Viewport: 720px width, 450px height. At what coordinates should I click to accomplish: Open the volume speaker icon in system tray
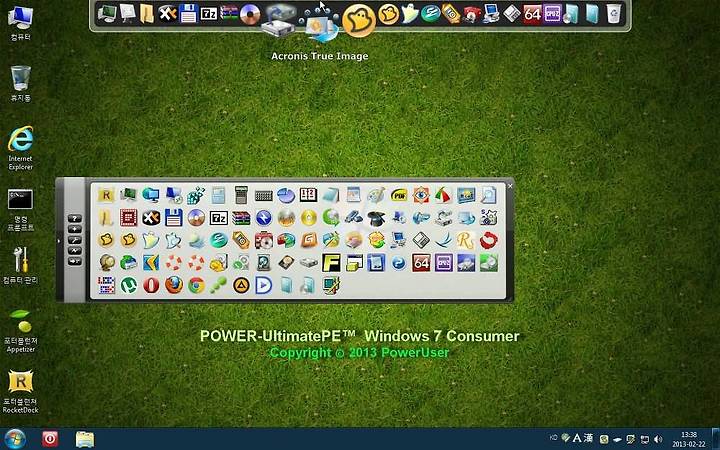pyautogui.click(x=658, y=439)
